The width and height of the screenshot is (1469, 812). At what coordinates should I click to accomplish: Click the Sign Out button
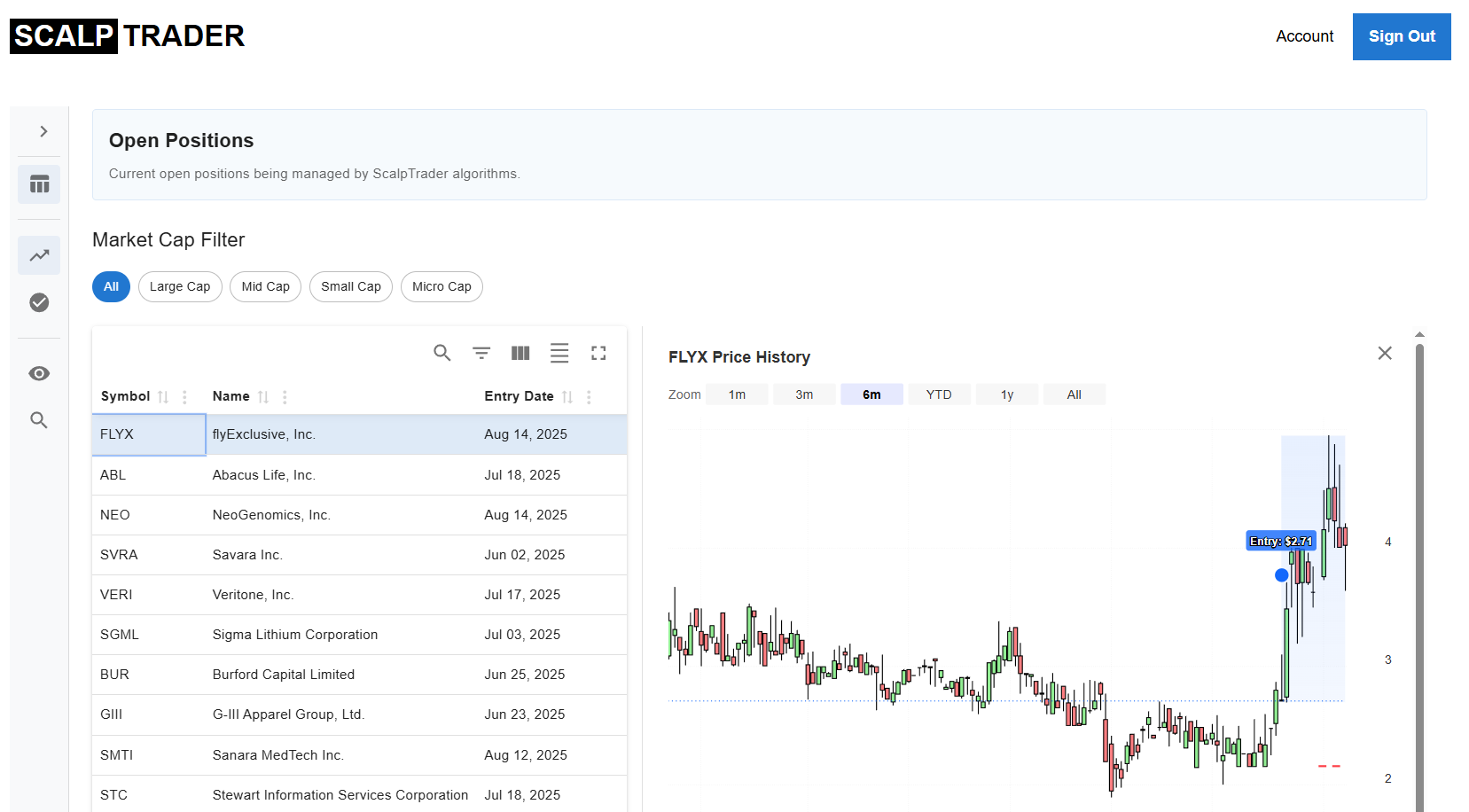[x=1402, y=36]
